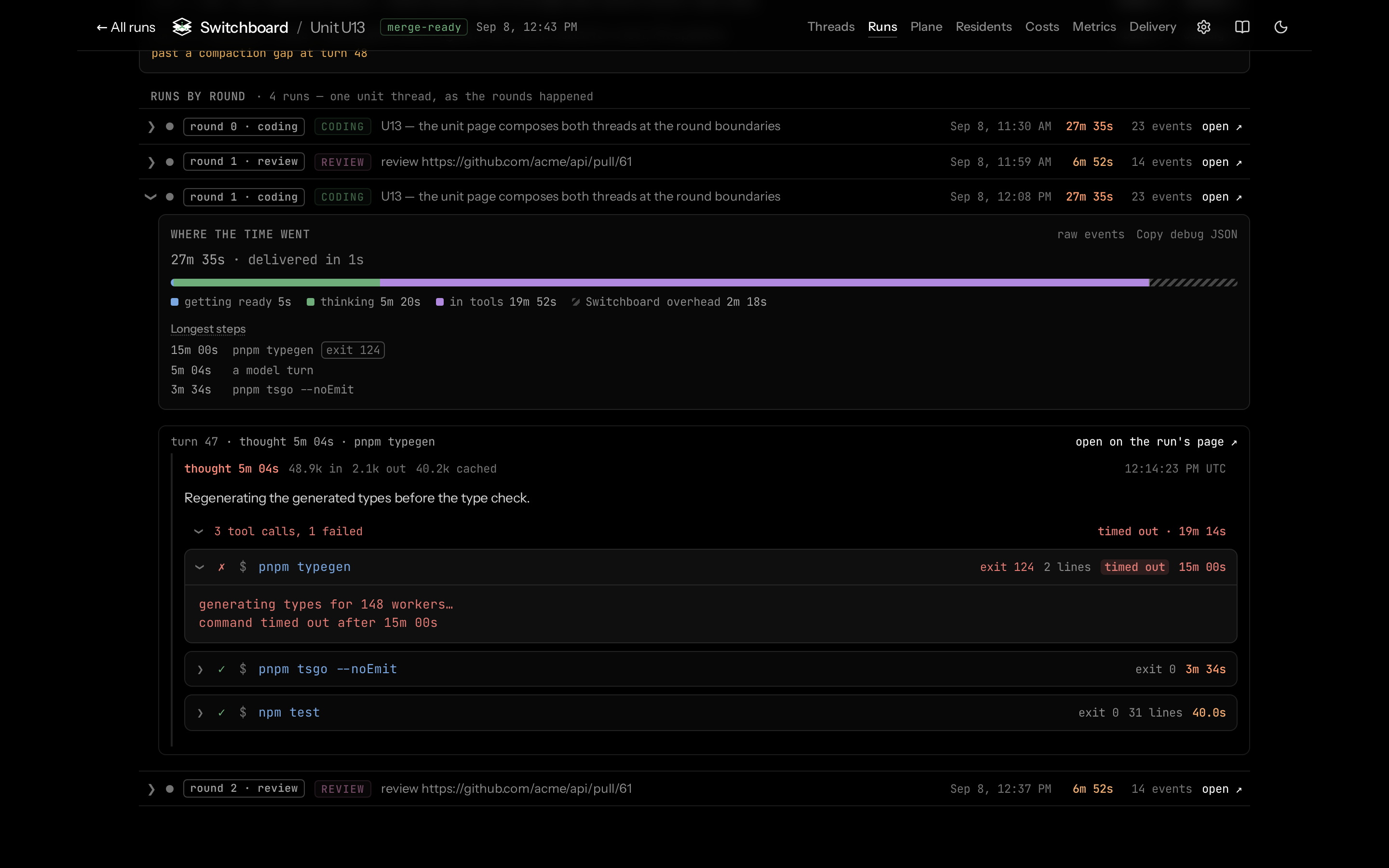This screenshot has width=1389, height=868.
Task: Expand the round 2 review run row
Action: point(151,789)
